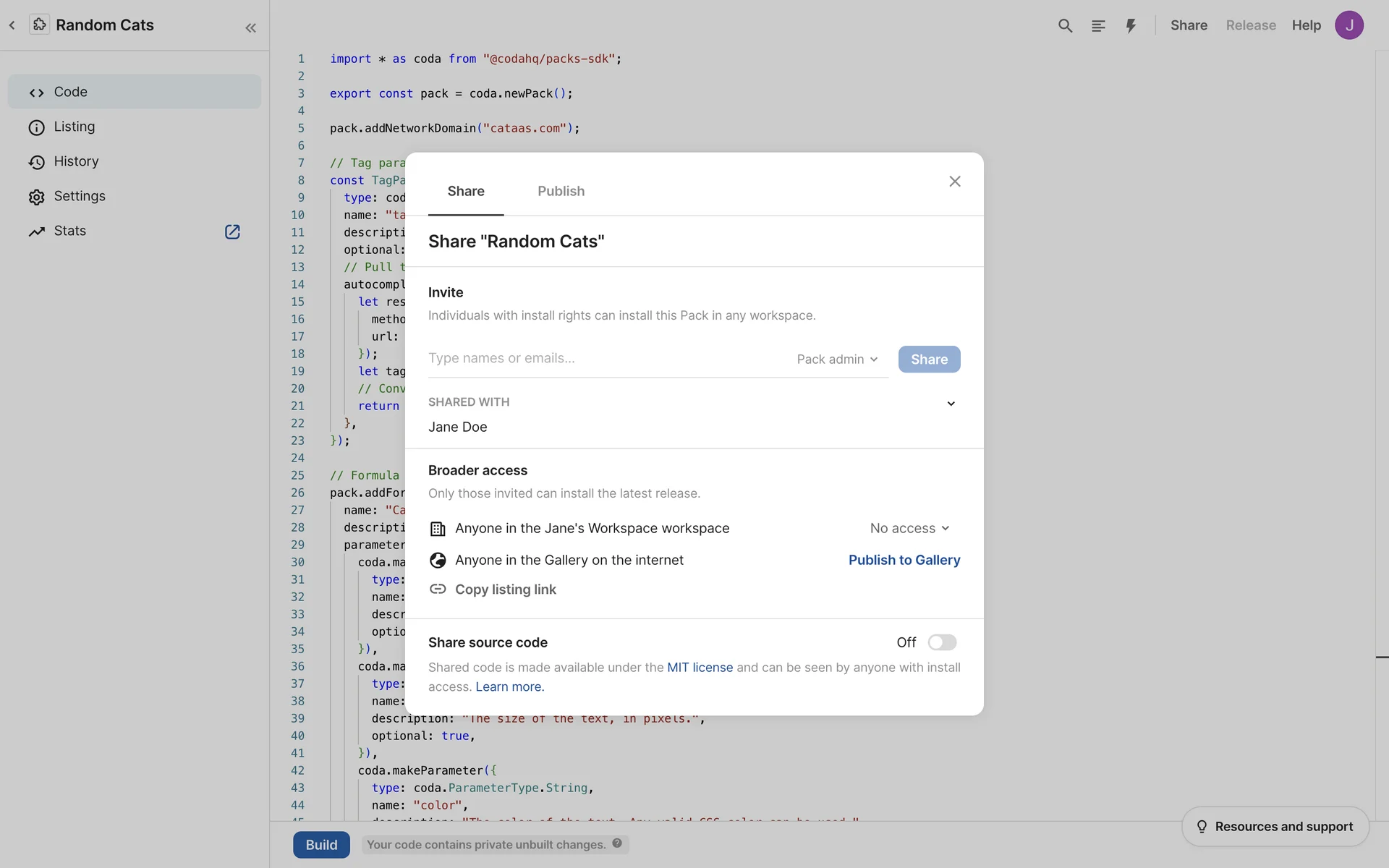Open Stats external link icon
Viewport: 1389px width, 868px height.
(x=232, y=231)
